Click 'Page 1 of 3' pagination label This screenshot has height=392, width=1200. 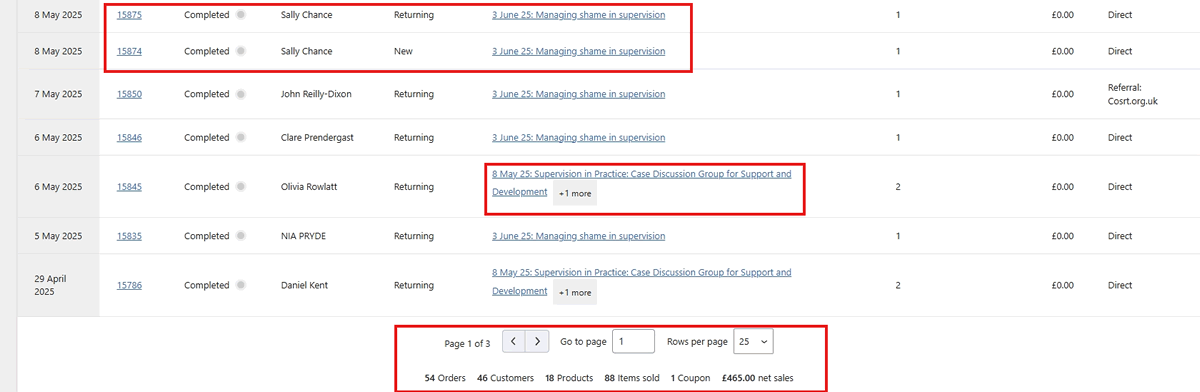click(x=467, y=343)
